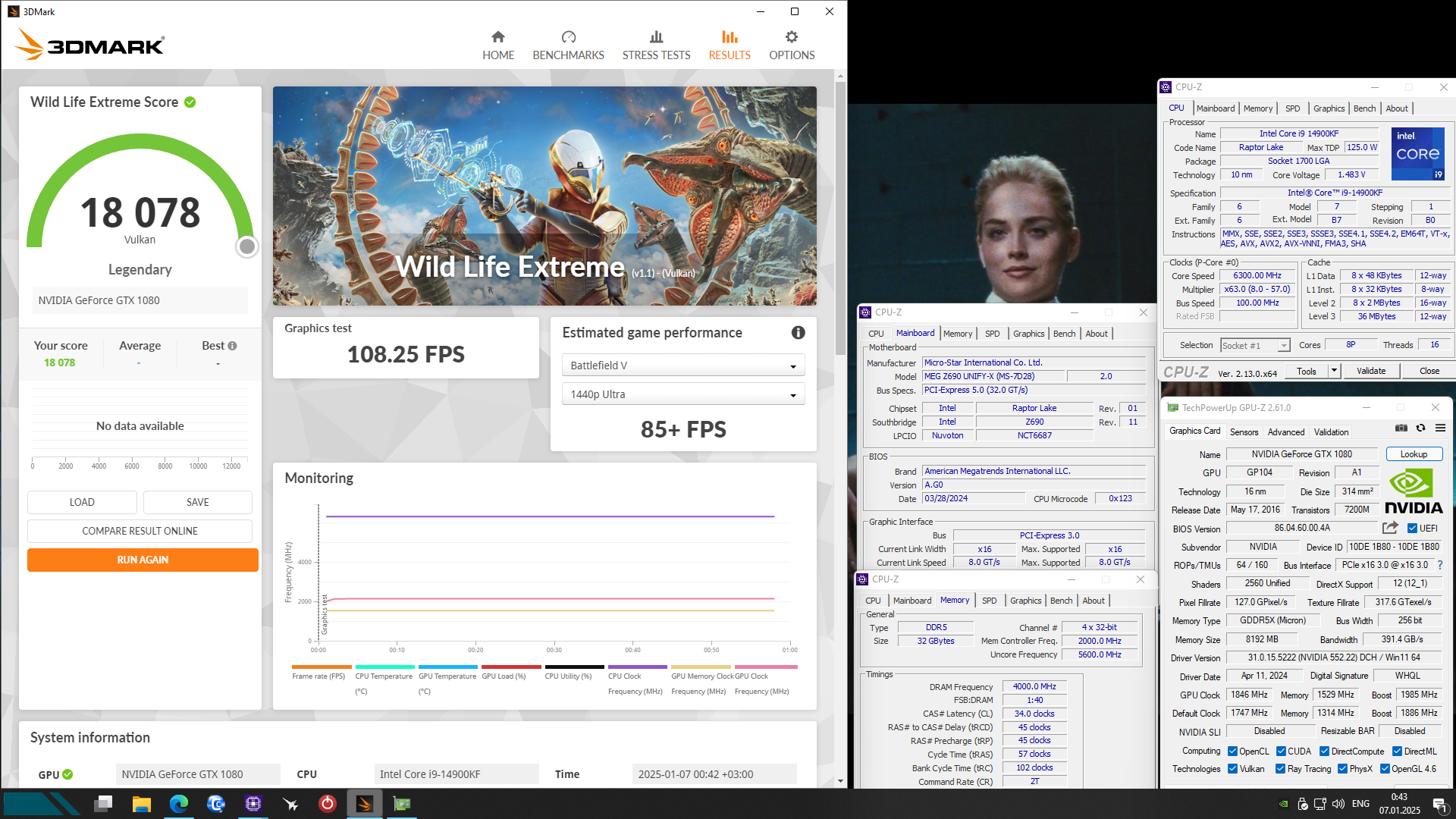Screen dimensions: 1456x819
Task: Open OPTIONS gear in 3DMark
Action: click(x=792, y=45)
